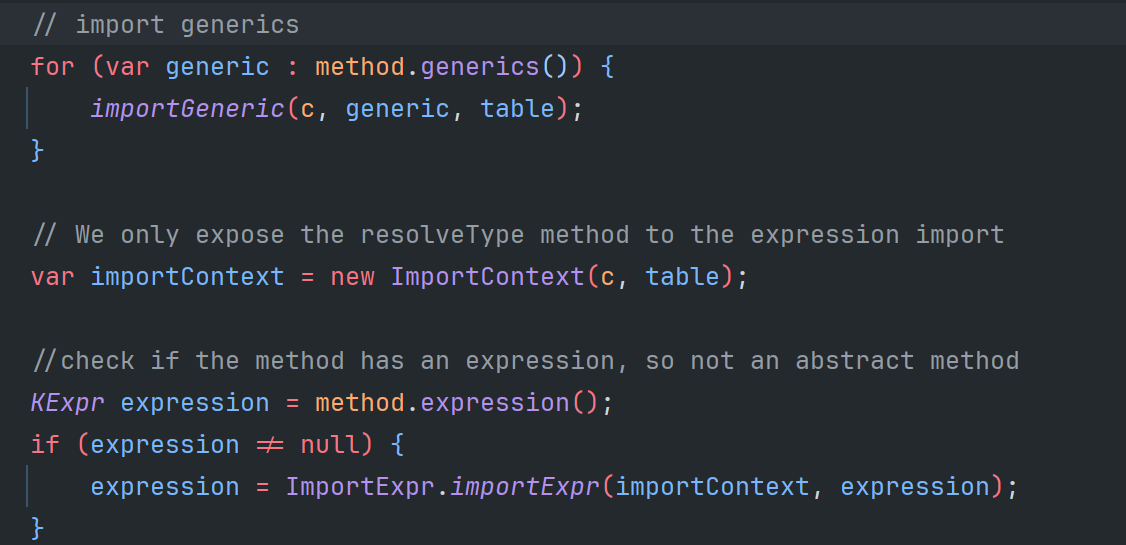Click the importContext variable declaration

pyautogui.click(x=187, y=277)
